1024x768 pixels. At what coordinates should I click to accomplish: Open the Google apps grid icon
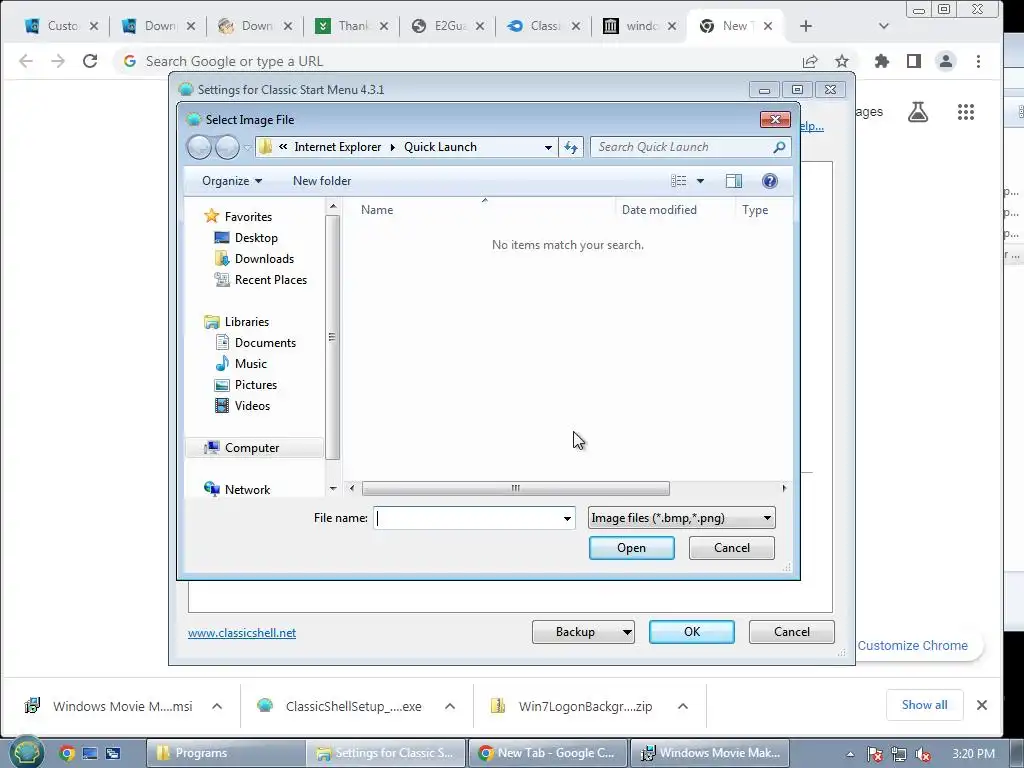(966, 112)
